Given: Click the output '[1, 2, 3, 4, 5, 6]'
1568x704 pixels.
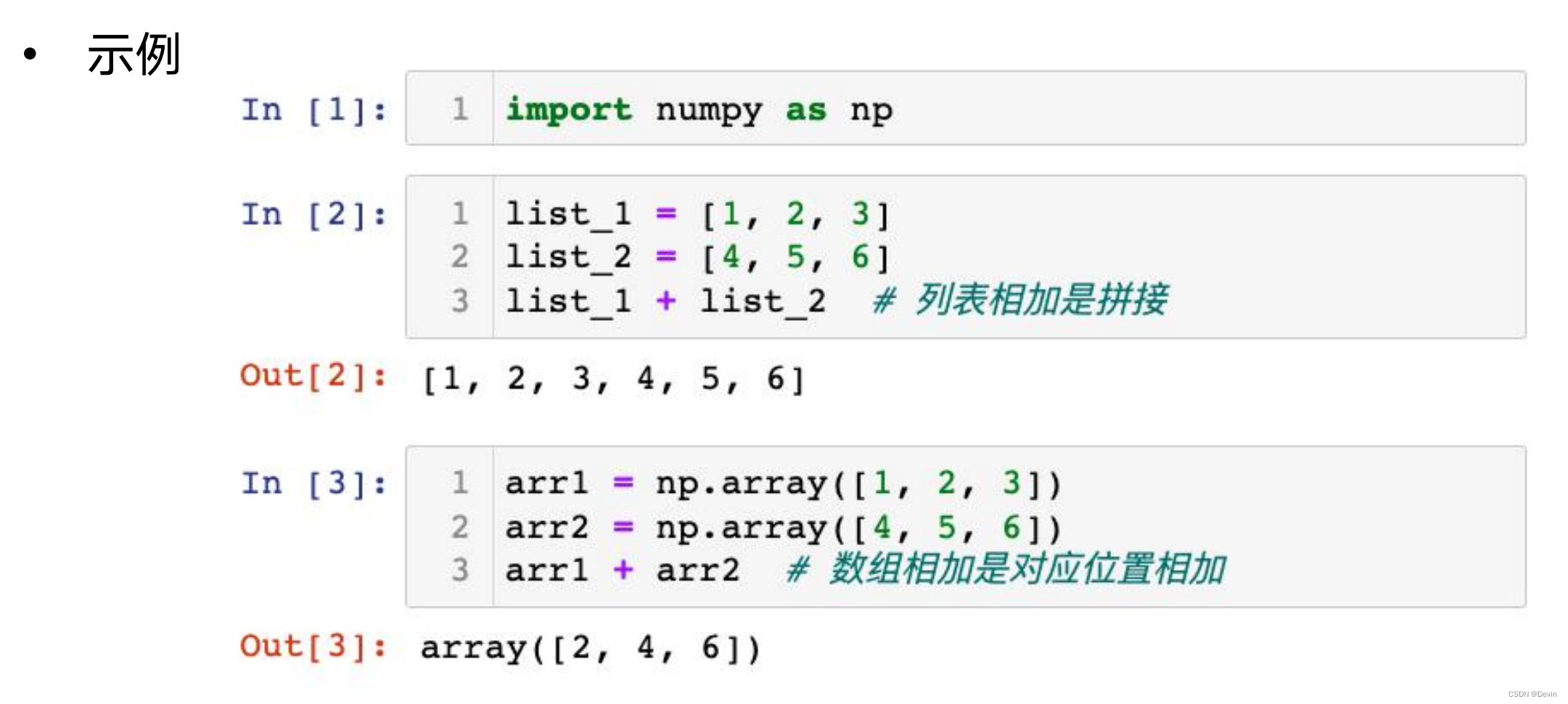Looking at the screenshot, I should coord(613,379).
